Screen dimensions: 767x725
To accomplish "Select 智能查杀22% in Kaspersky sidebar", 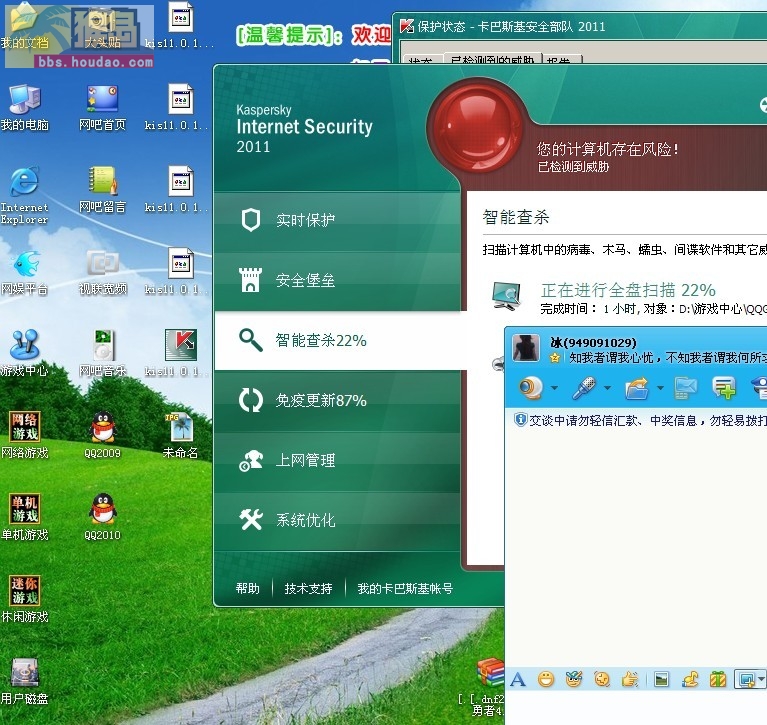I will click(x=341, y=340).
